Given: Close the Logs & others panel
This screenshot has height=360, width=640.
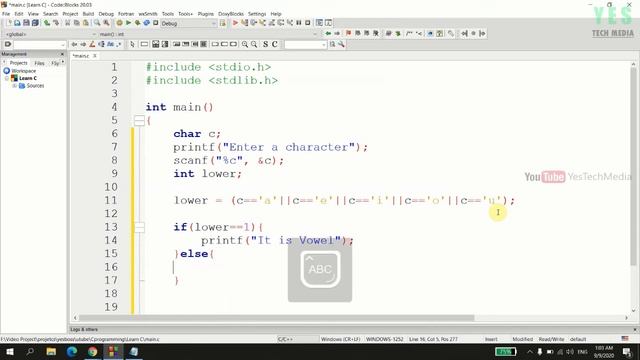Looking at the screenshot, I should tap(635, 329).
